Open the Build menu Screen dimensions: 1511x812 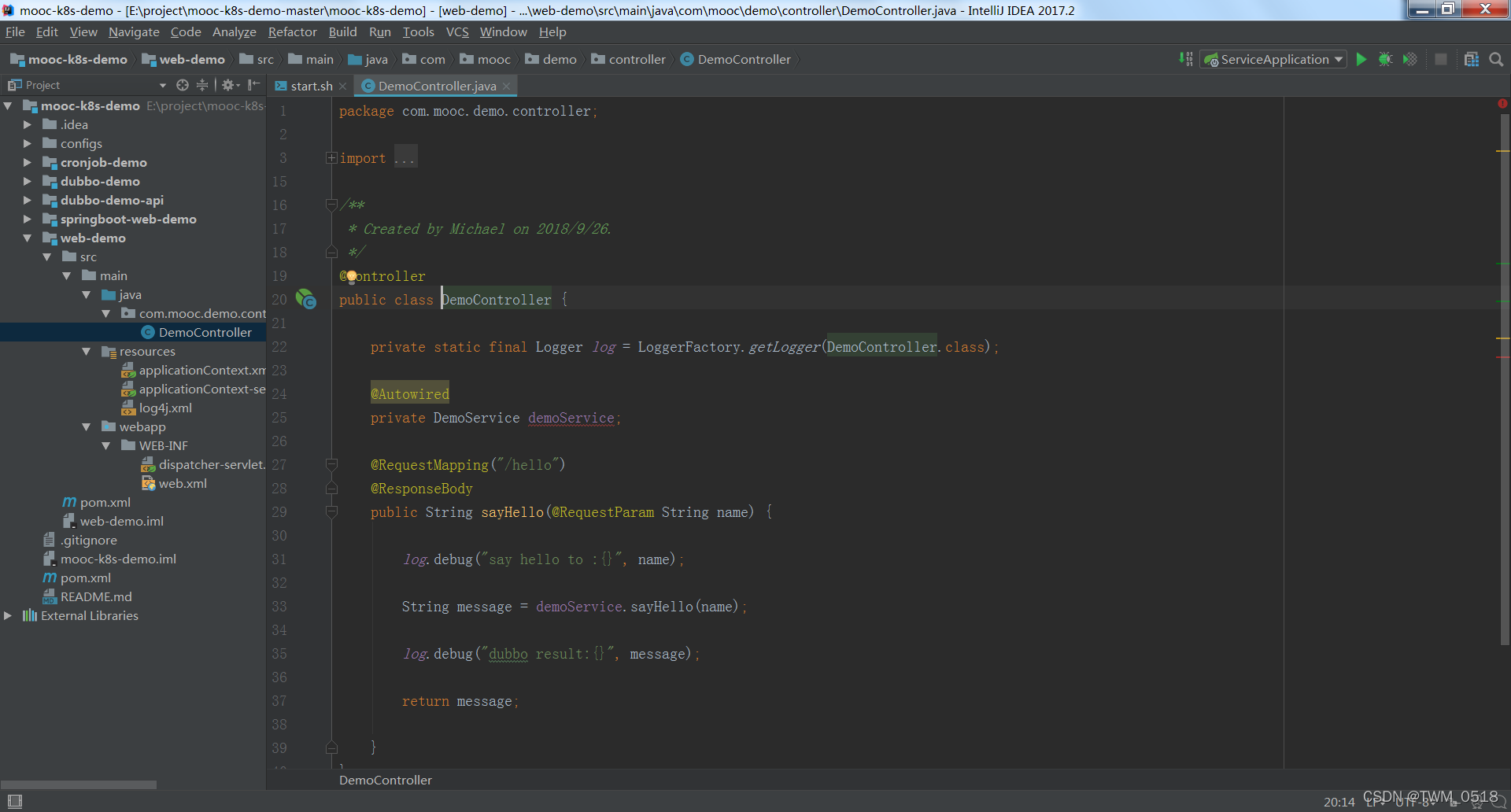[342, 31]
